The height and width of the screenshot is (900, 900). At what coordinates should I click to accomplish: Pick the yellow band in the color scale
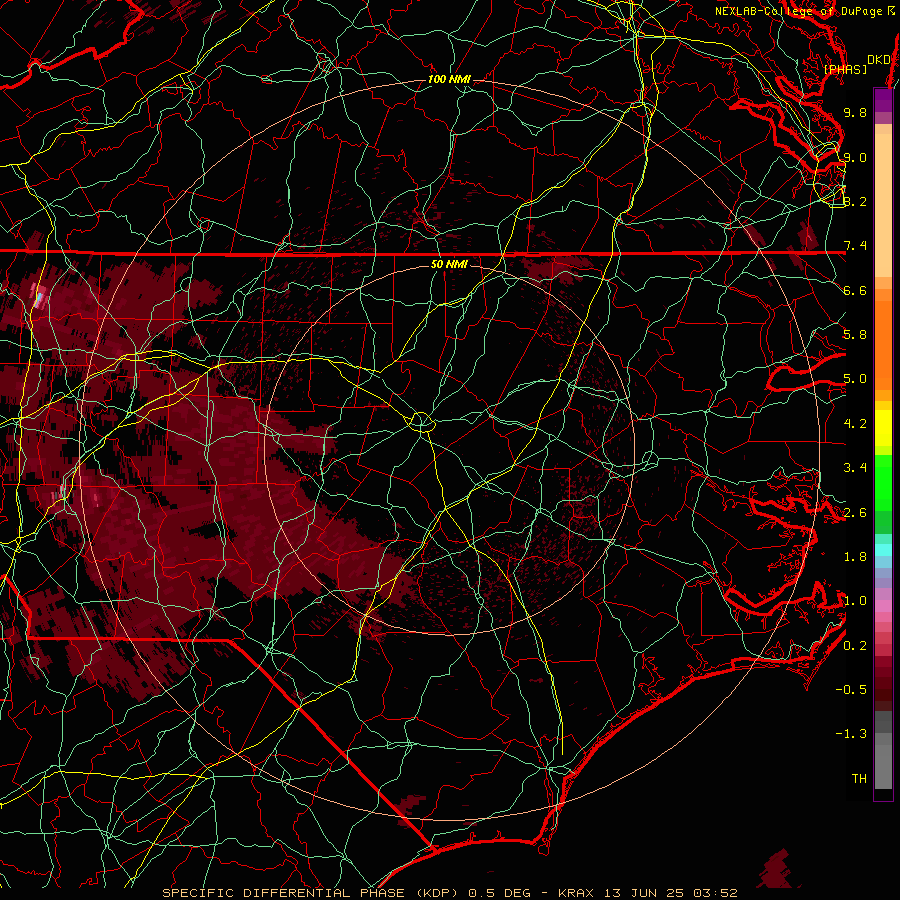tap(883, 428)
